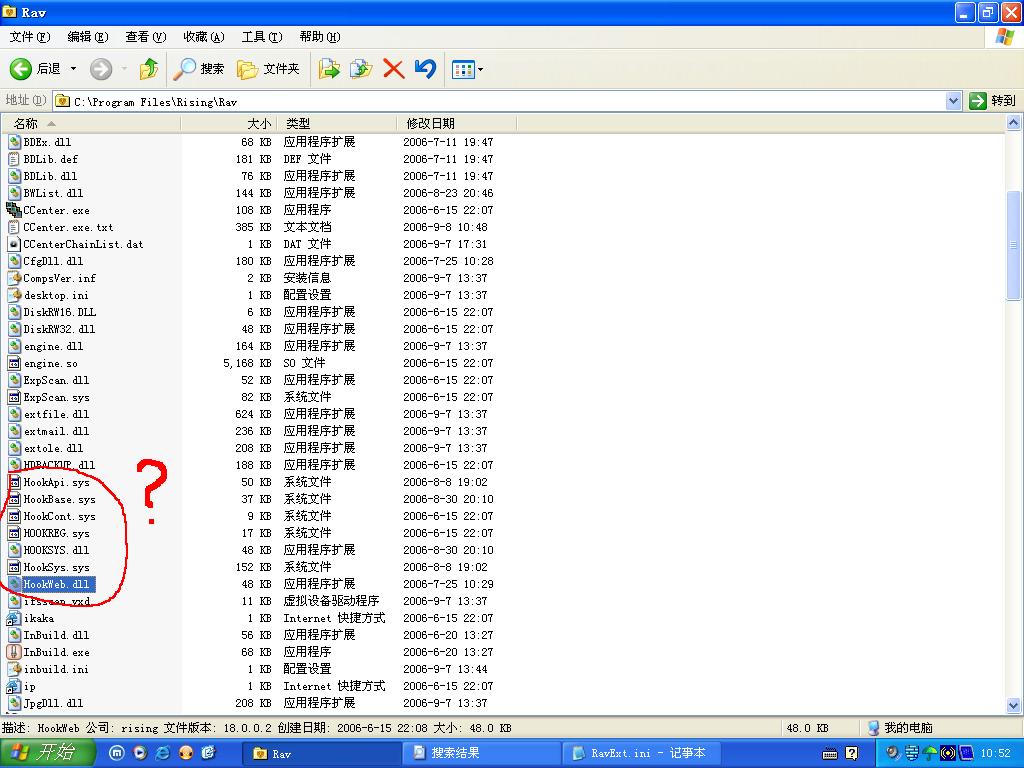Click the Internet Explorer quick launch icon
The height and width of the screenshot is (768, 1024).
click(x=163, y=753)
